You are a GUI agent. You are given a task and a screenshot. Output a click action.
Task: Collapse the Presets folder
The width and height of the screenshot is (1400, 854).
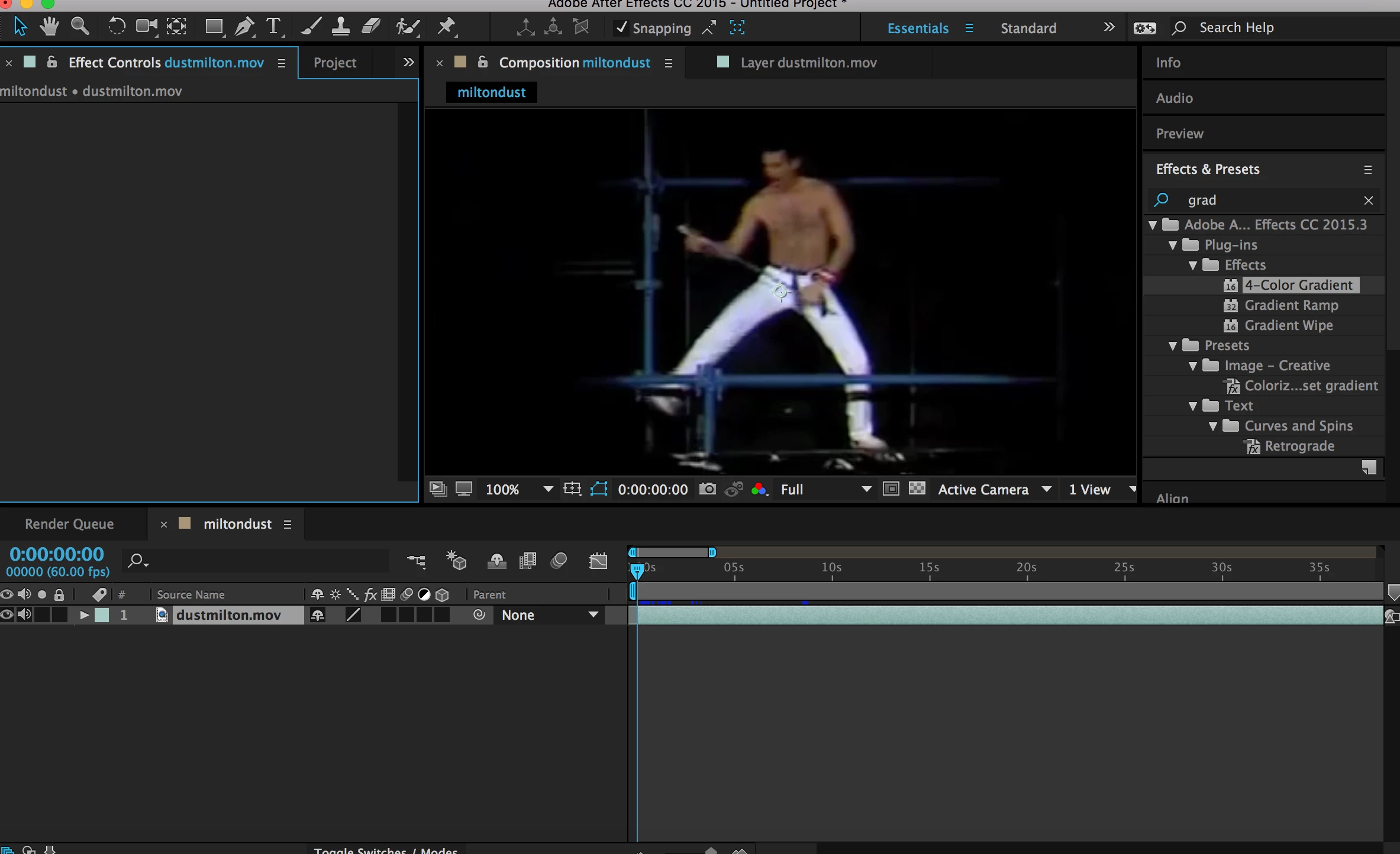(x=1173, y=346)
